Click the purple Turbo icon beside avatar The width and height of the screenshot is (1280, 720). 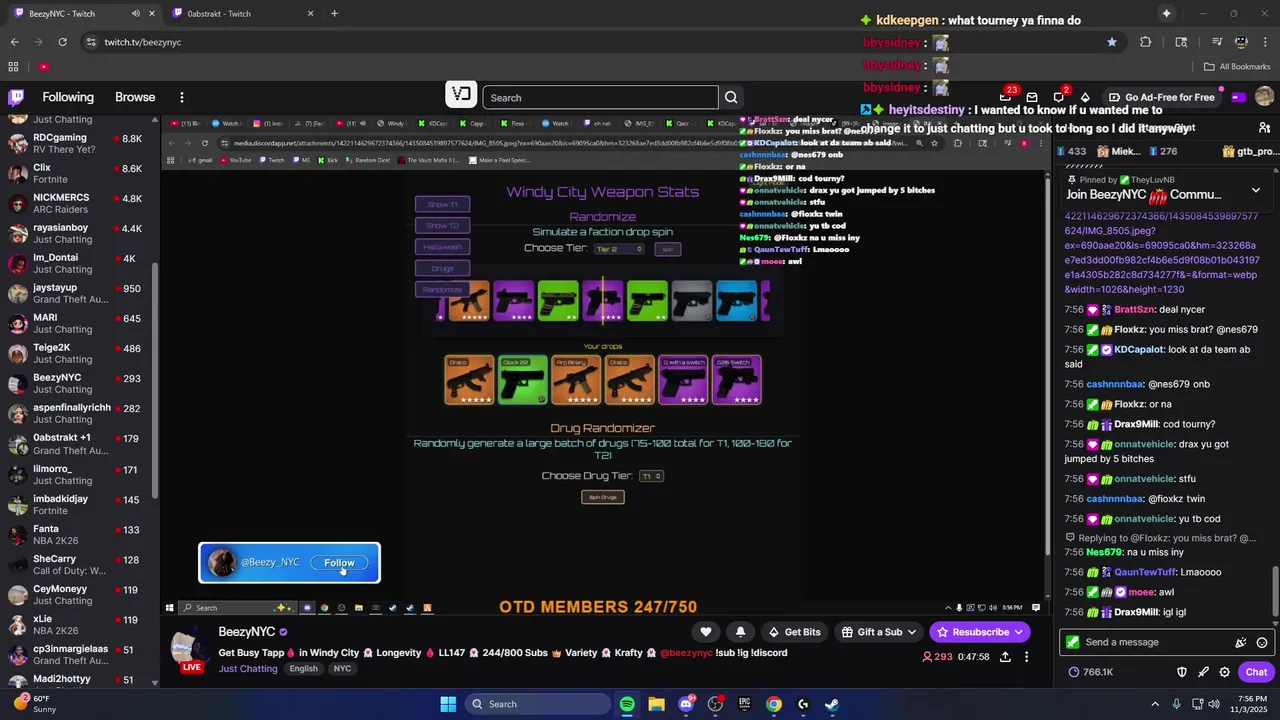1238,97
